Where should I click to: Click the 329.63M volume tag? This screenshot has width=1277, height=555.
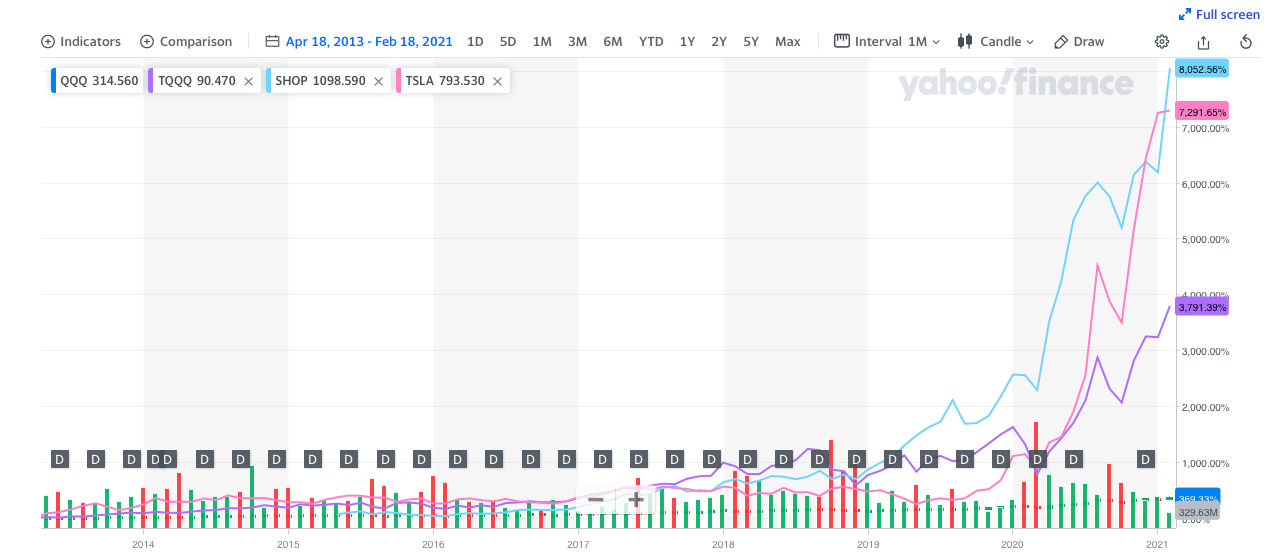click(1198, 512)
